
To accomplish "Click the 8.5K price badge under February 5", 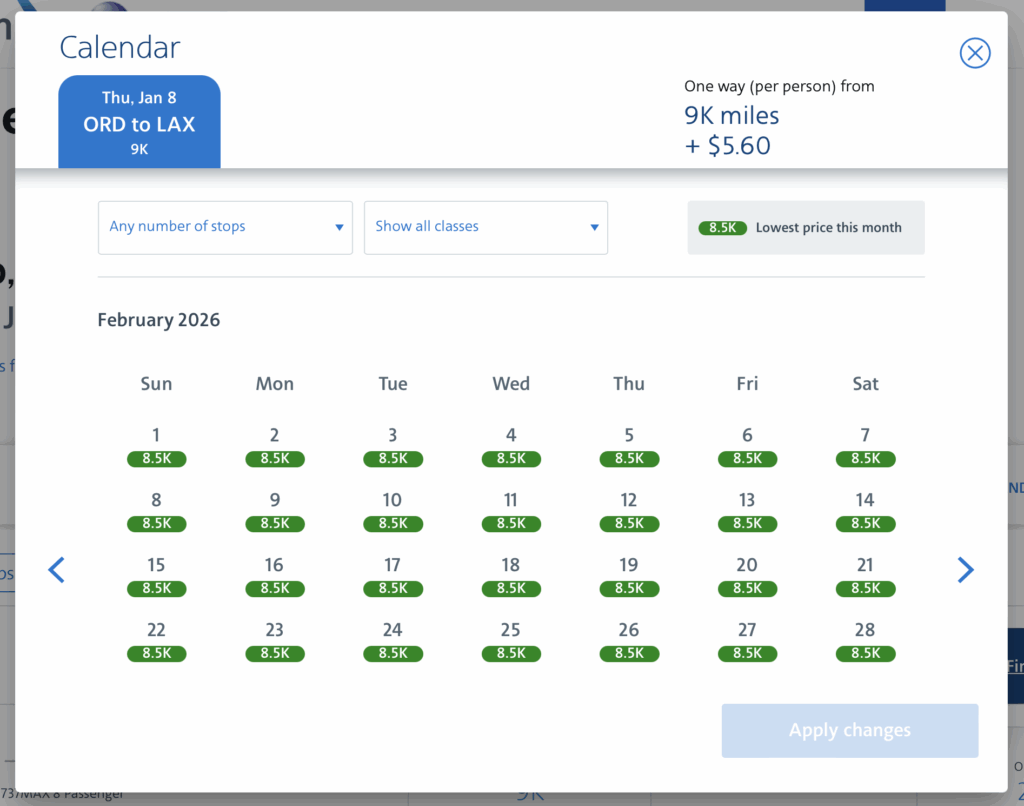I will [x=629, y=459].
